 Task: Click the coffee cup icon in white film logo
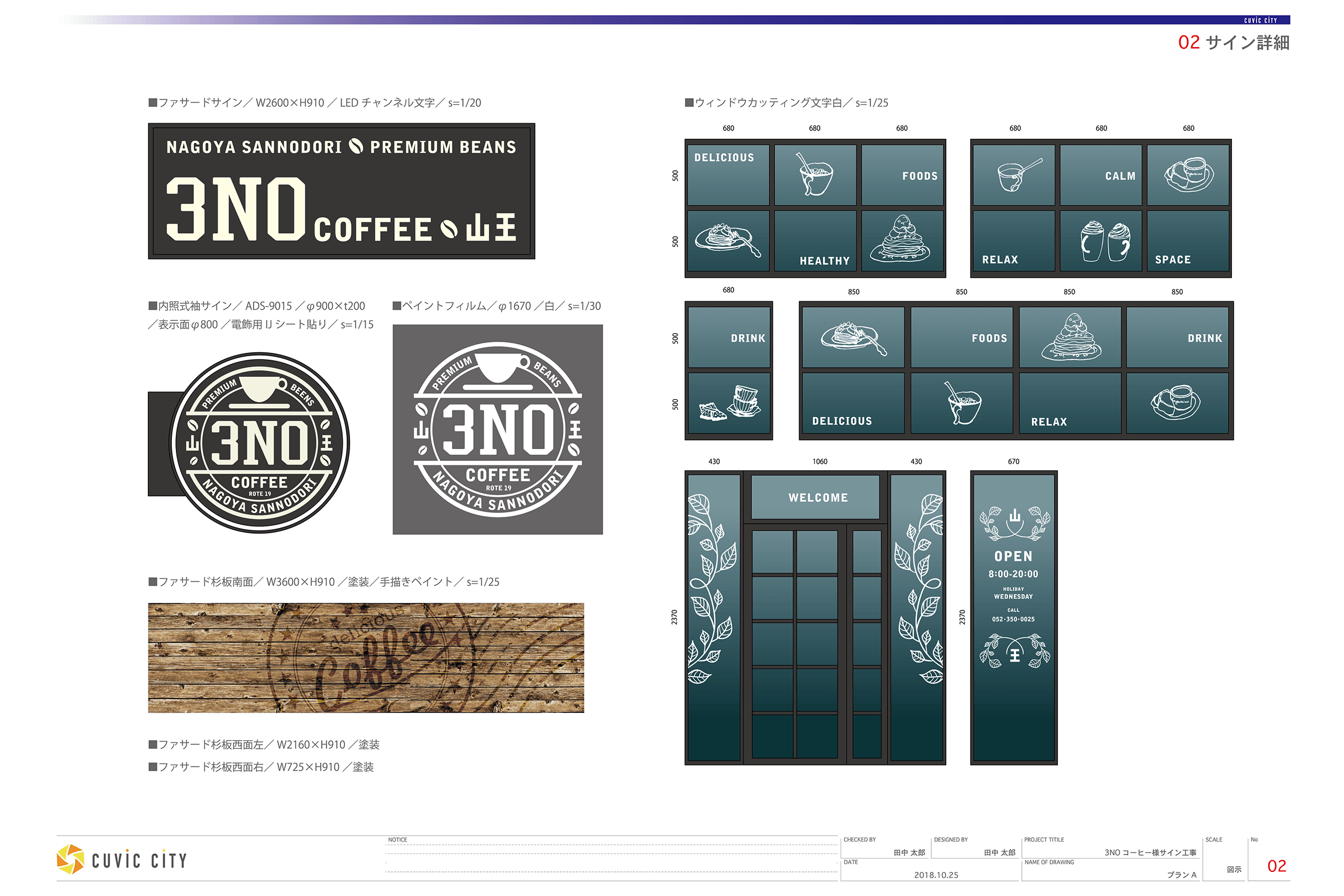498,367
